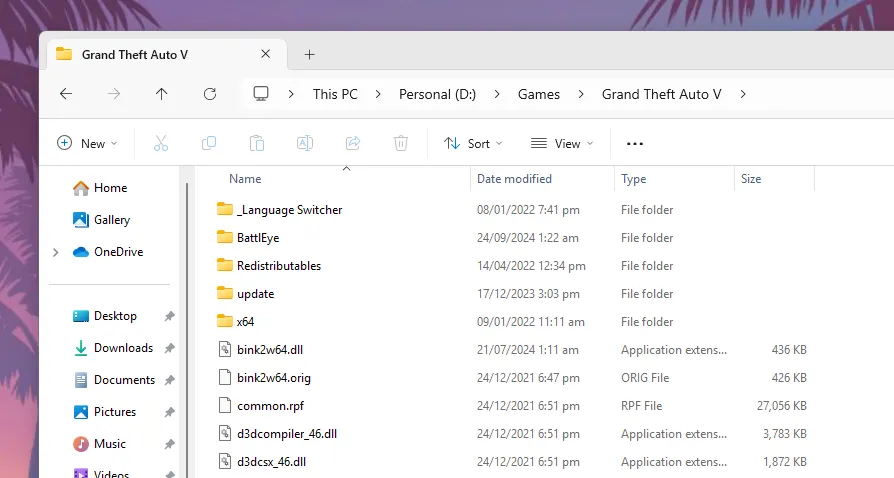894x478 pixels.
Task: Open the View dropdown menu
Action: click(x=562, y=143)
